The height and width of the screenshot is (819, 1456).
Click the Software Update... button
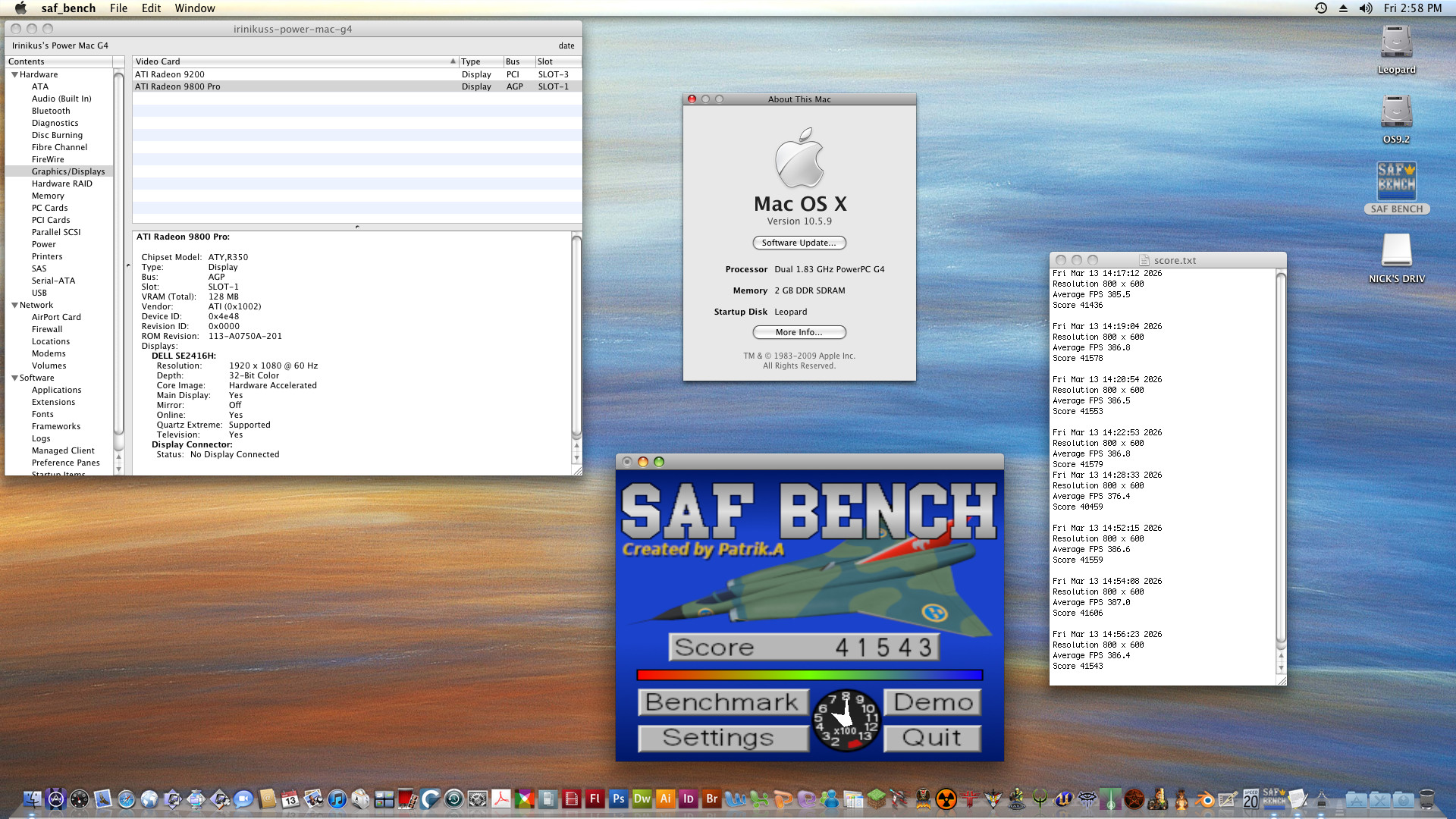click(x=799, y=243)
